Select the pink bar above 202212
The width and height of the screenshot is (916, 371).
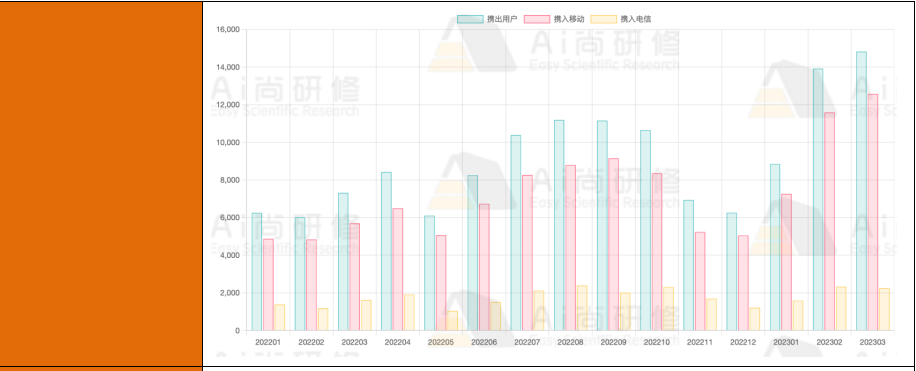tap(743, 283)
